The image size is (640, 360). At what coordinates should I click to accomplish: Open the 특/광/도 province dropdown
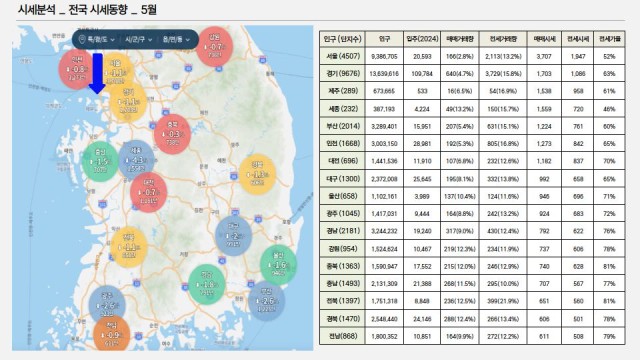tap(101, 40)
